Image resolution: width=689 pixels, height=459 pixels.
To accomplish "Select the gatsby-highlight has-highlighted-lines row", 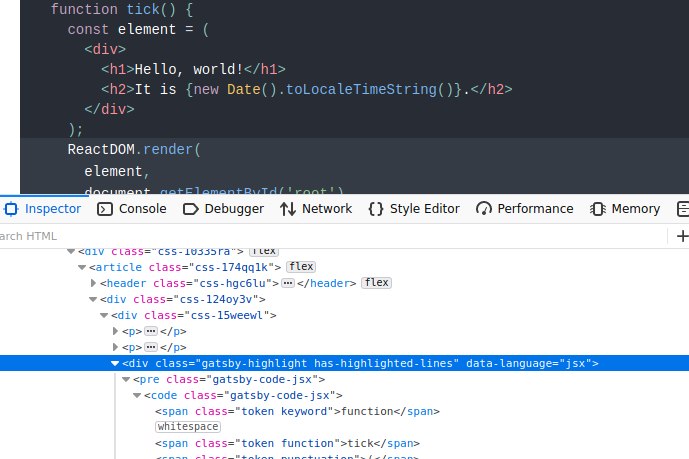I will point(344,363).
